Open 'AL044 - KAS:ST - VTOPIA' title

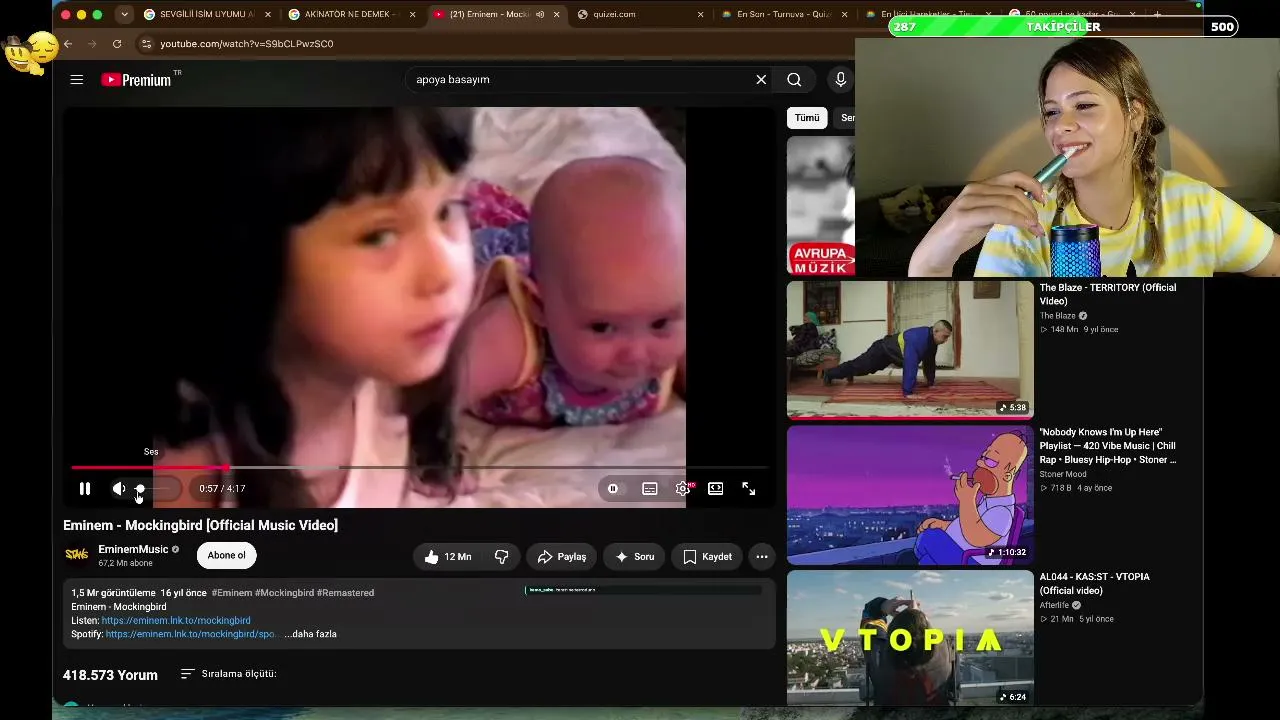[1095, 584]
